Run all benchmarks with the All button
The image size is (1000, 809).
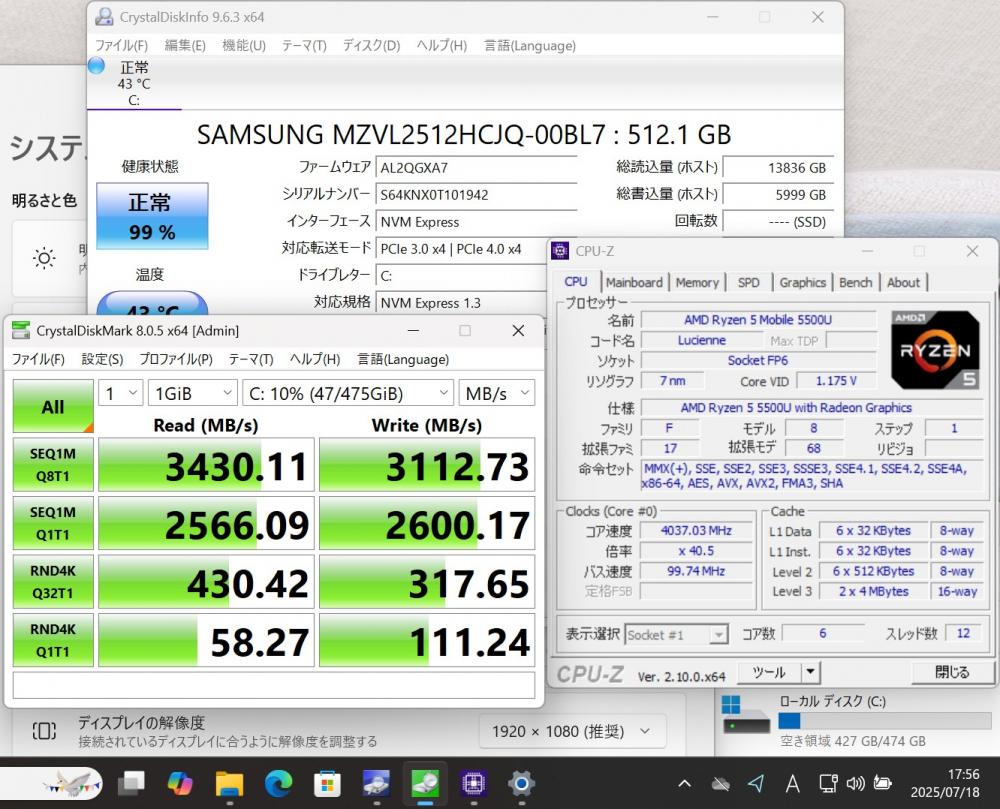(53, 406)
